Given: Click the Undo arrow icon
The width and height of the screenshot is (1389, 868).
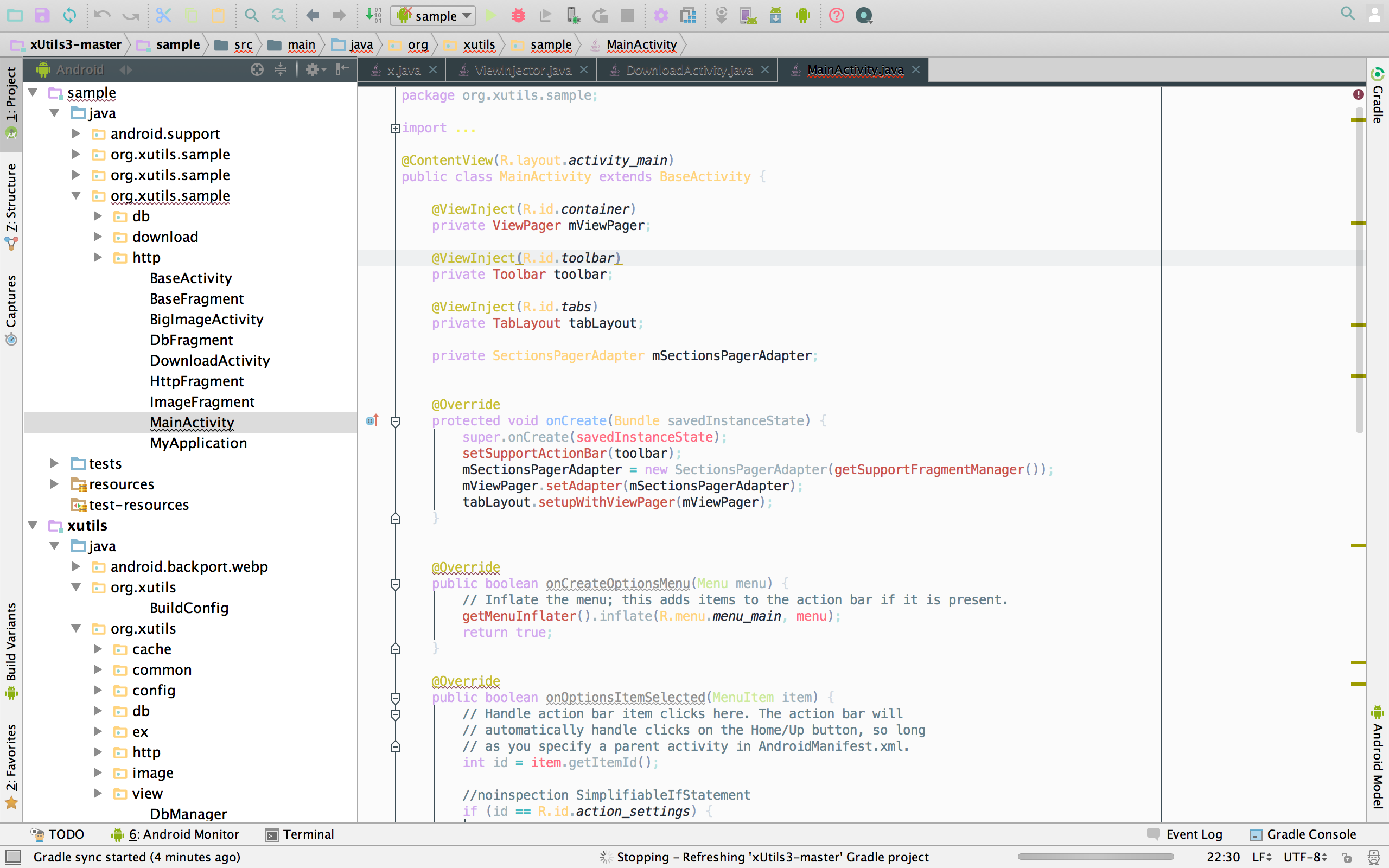Looking at the screenshot, I should point(103,16).
